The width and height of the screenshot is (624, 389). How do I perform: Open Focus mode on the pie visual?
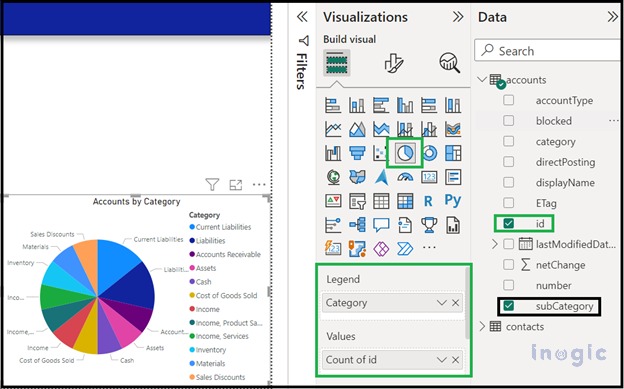236,185
